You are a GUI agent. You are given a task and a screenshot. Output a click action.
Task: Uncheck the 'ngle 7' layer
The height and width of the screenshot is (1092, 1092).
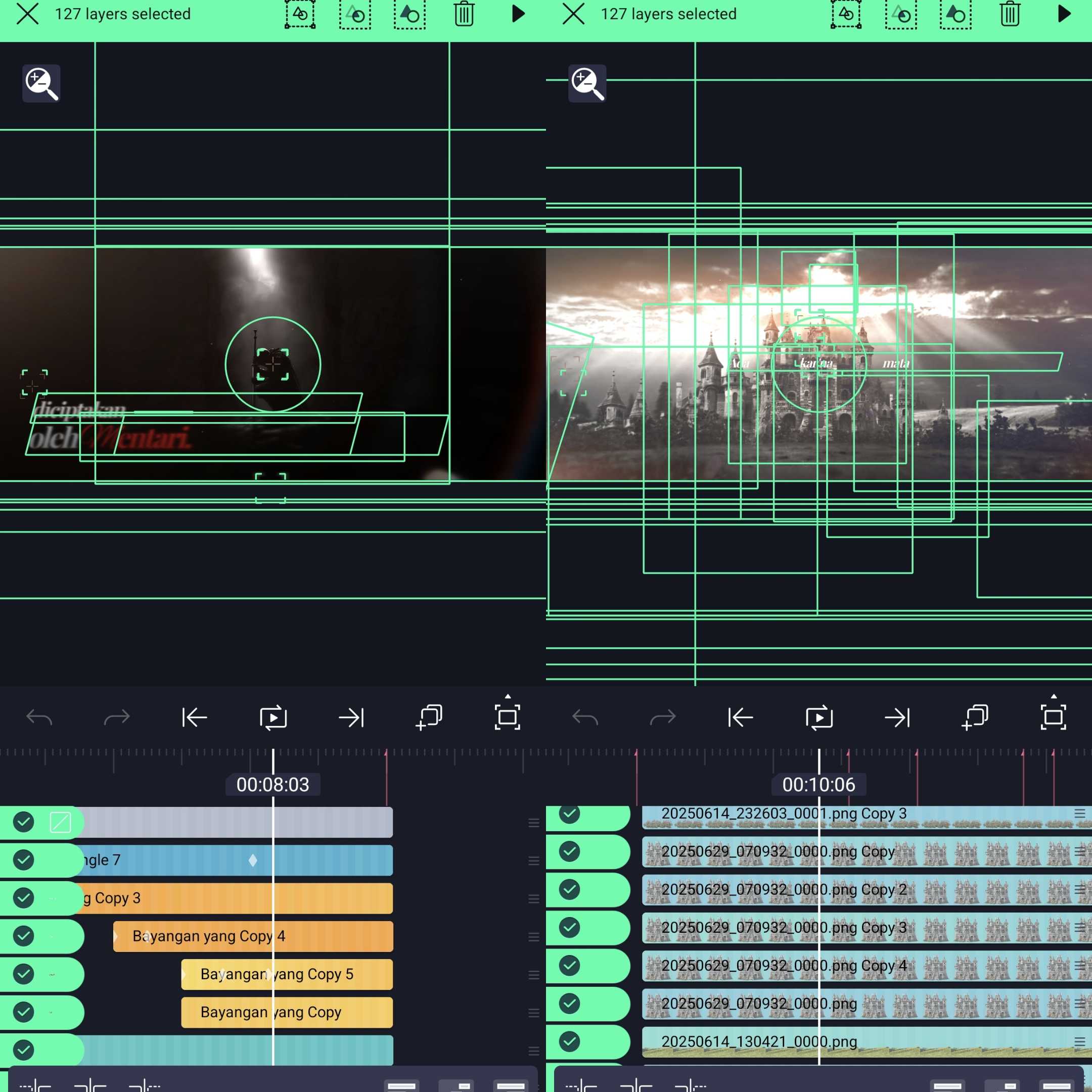pyautogui.click(x=24, y=860)
